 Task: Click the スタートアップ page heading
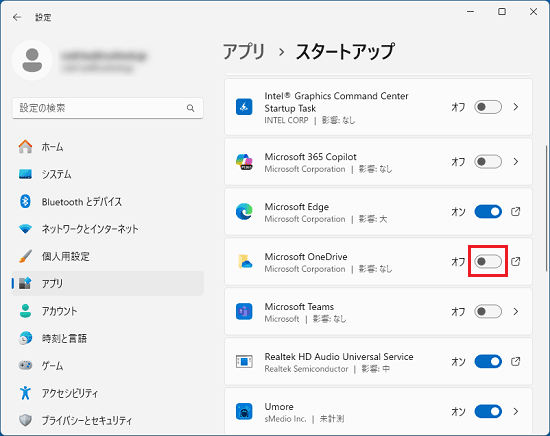click(x=346, y=52)
